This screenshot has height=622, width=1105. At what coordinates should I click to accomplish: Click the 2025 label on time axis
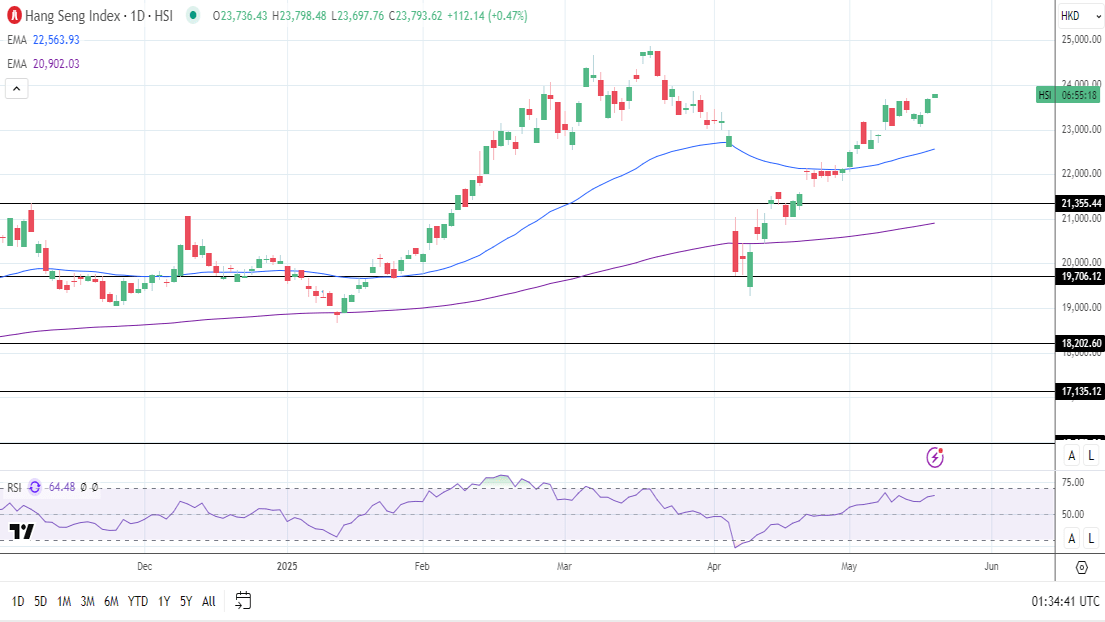[x=288, y=566]
